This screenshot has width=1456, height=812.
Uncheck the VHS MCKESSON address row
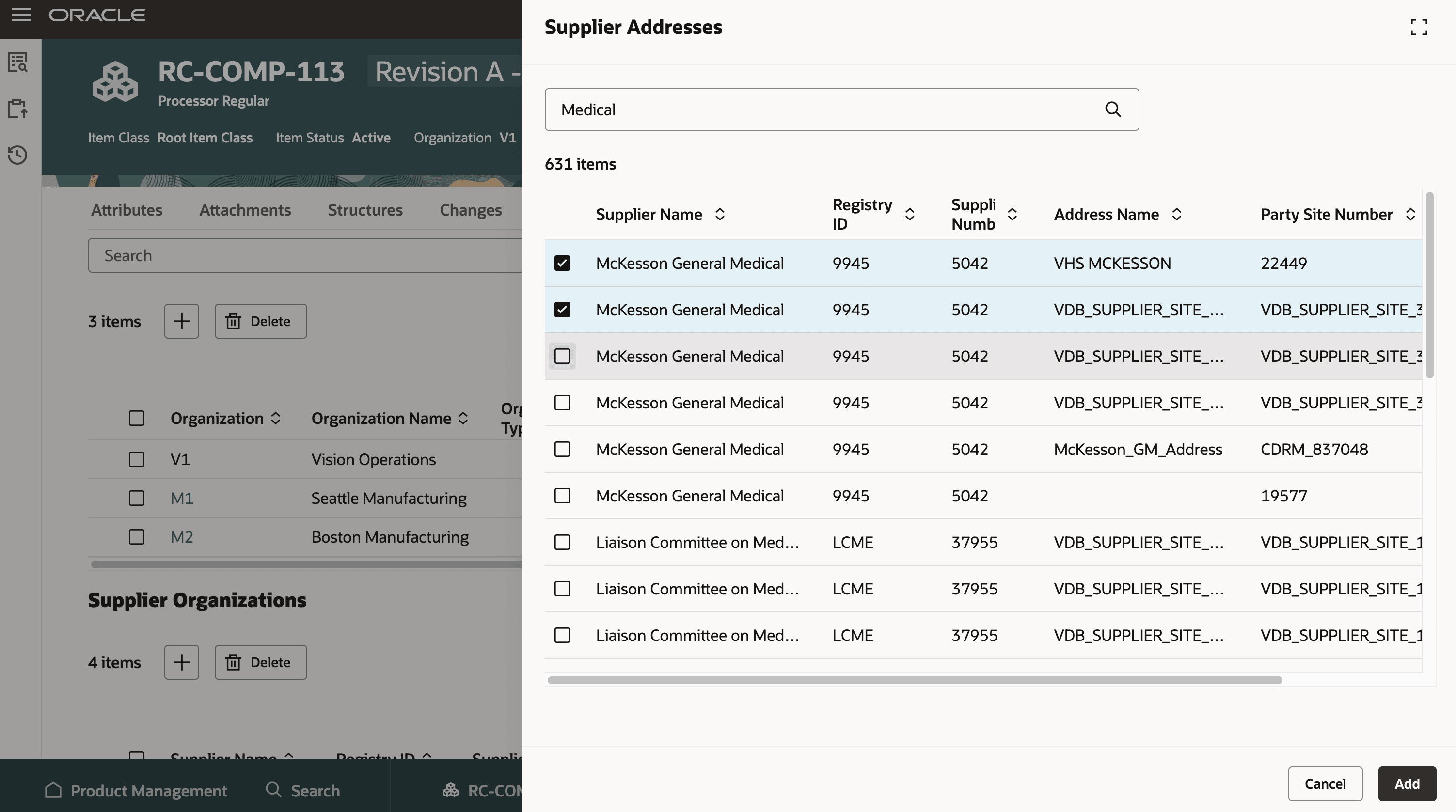click(562, 262)
